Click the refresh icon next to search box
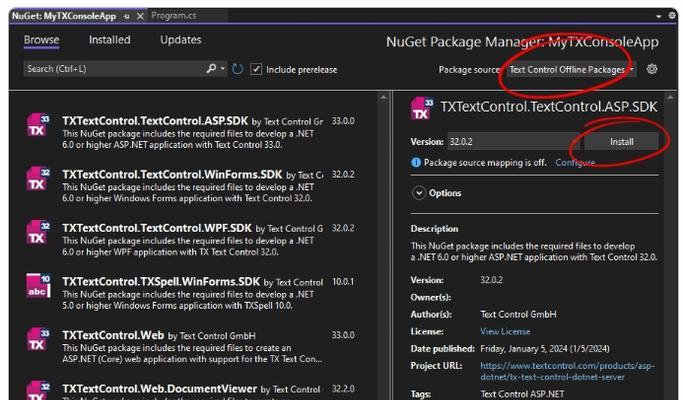The width and height of the screenshot is (683, 400). (x=237, y=69)
